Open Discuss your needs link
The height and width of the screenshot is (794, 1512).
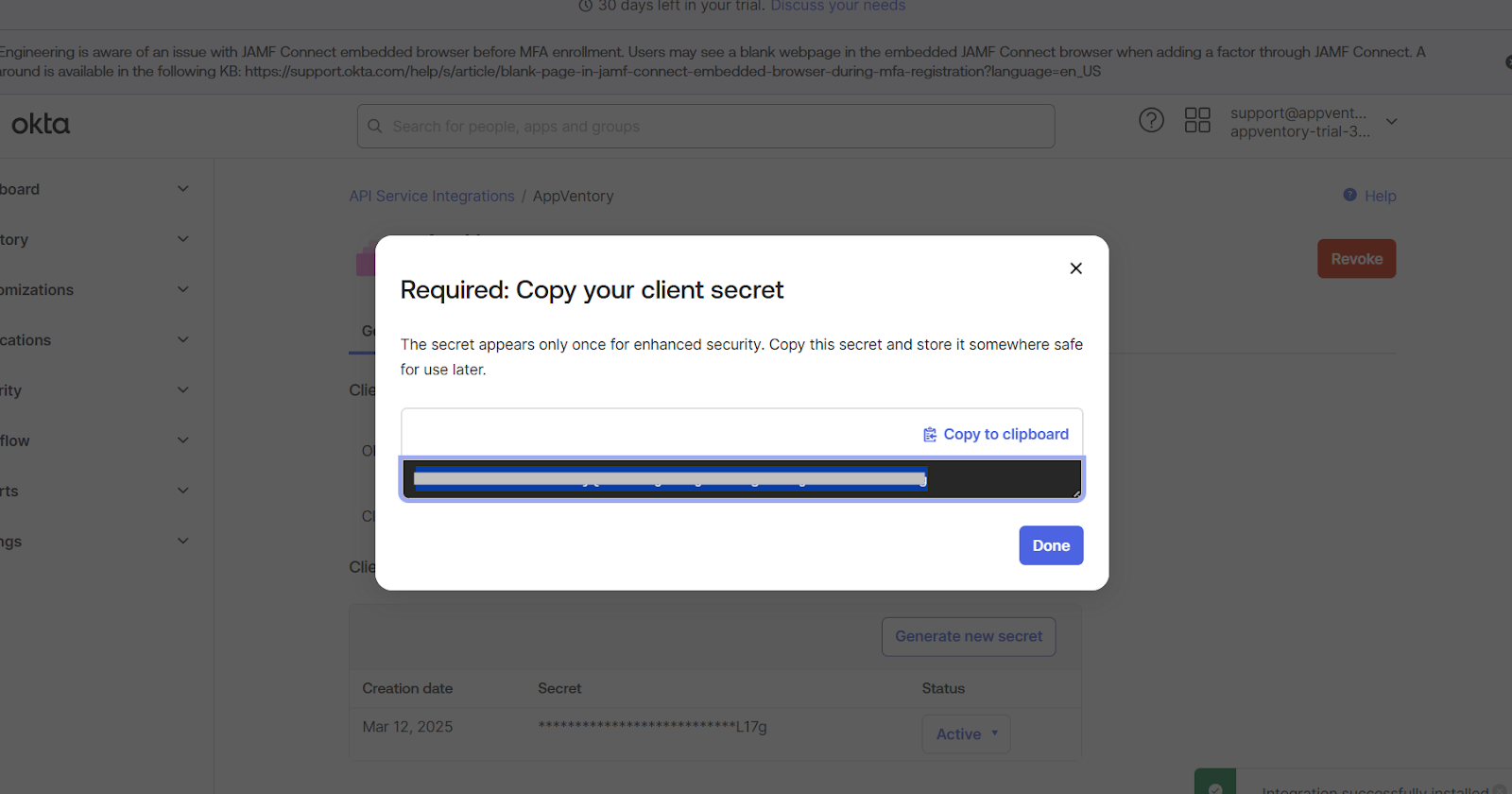tap(837, 6)
